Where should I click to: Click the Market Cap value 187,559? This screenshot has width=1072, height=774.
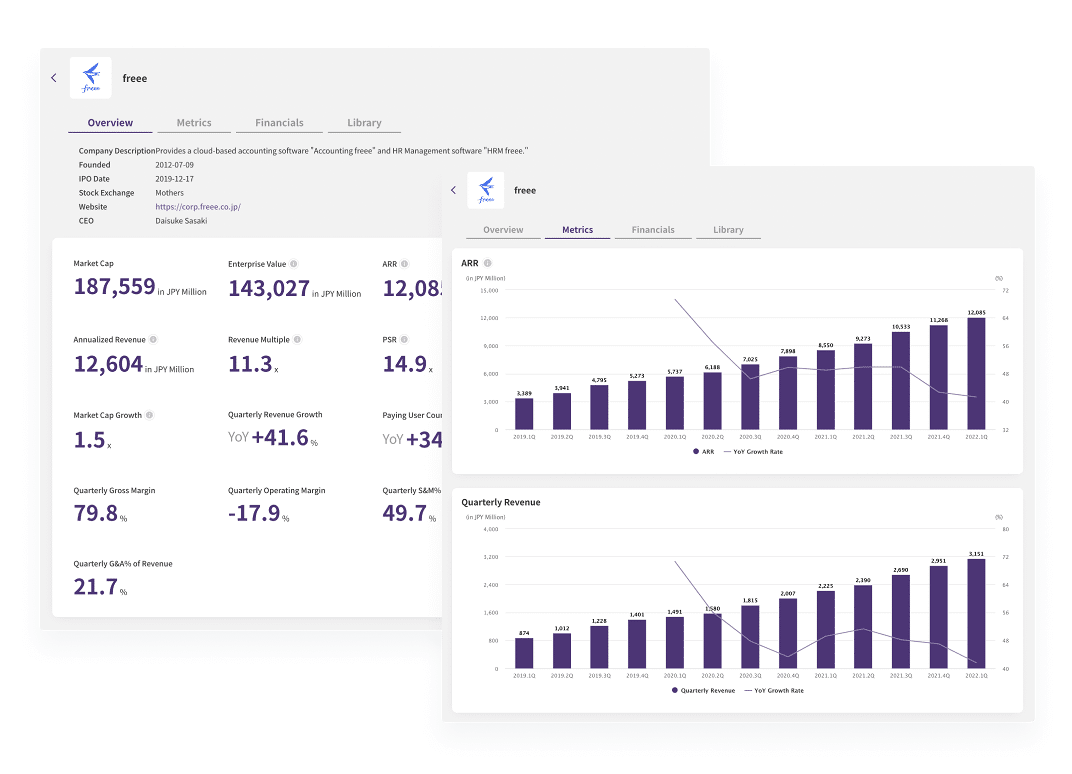[x=115, y=286]
